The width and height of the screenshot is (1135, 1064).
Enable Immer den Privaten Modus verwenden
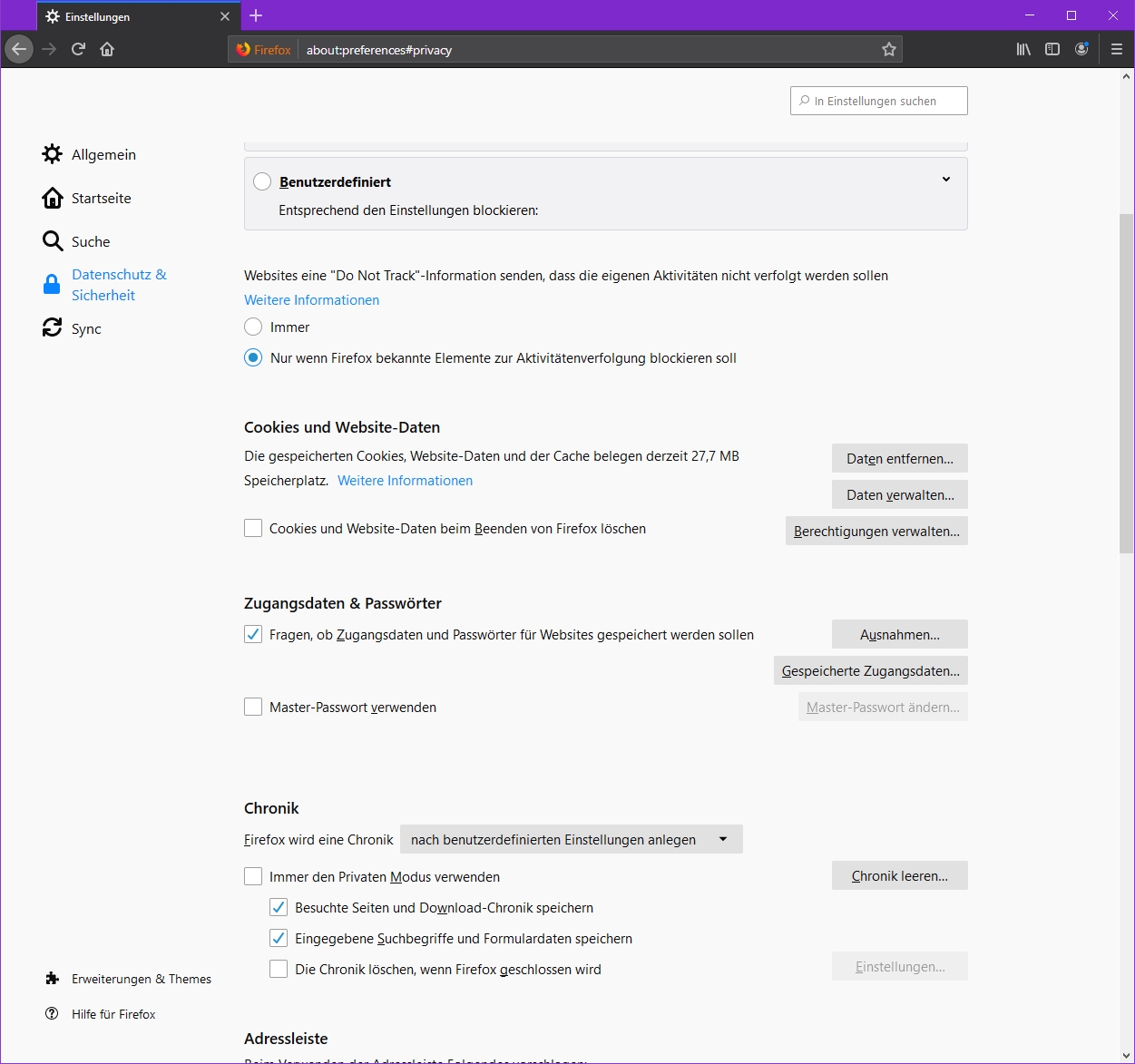253,876
